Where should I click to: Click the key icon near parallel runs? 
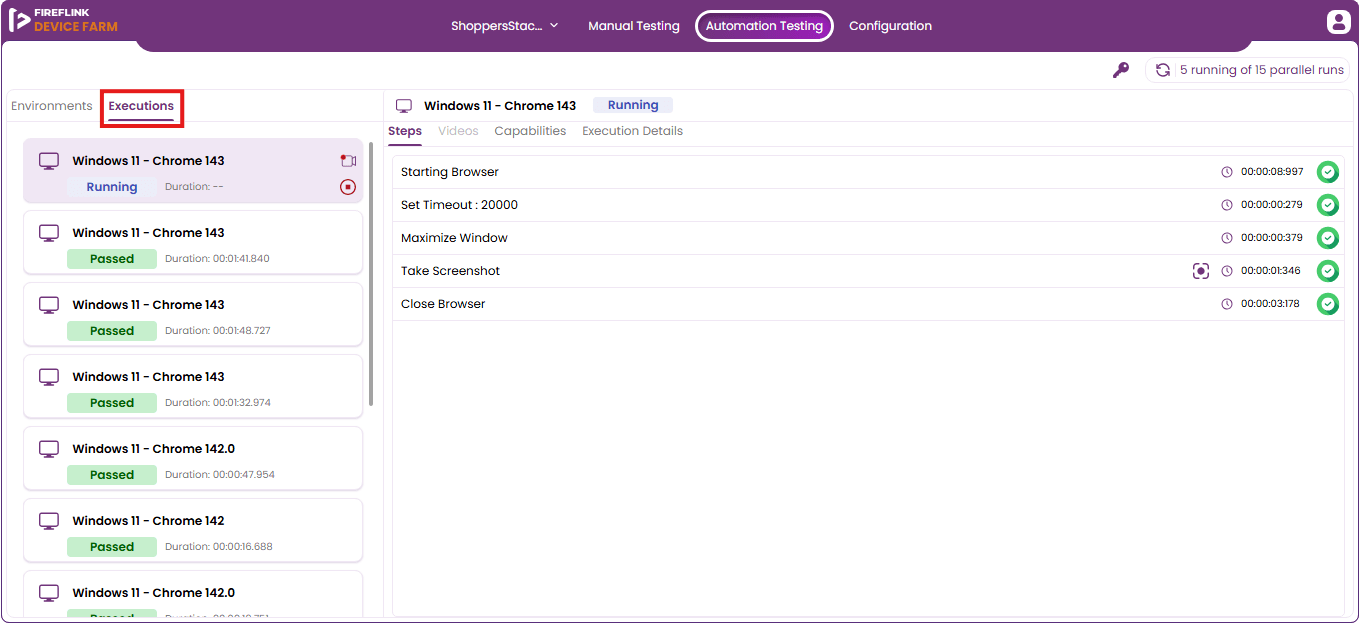click(1121, 70)
